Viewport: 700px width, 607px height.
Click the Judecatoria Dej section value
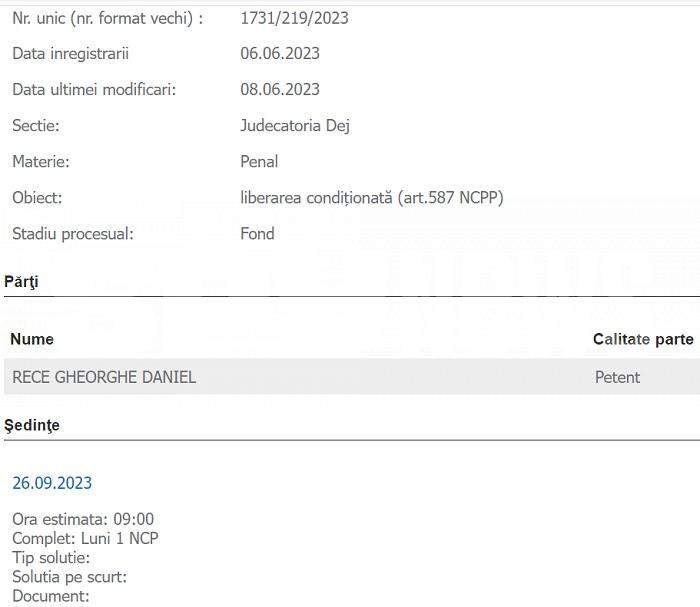[295, 126]
